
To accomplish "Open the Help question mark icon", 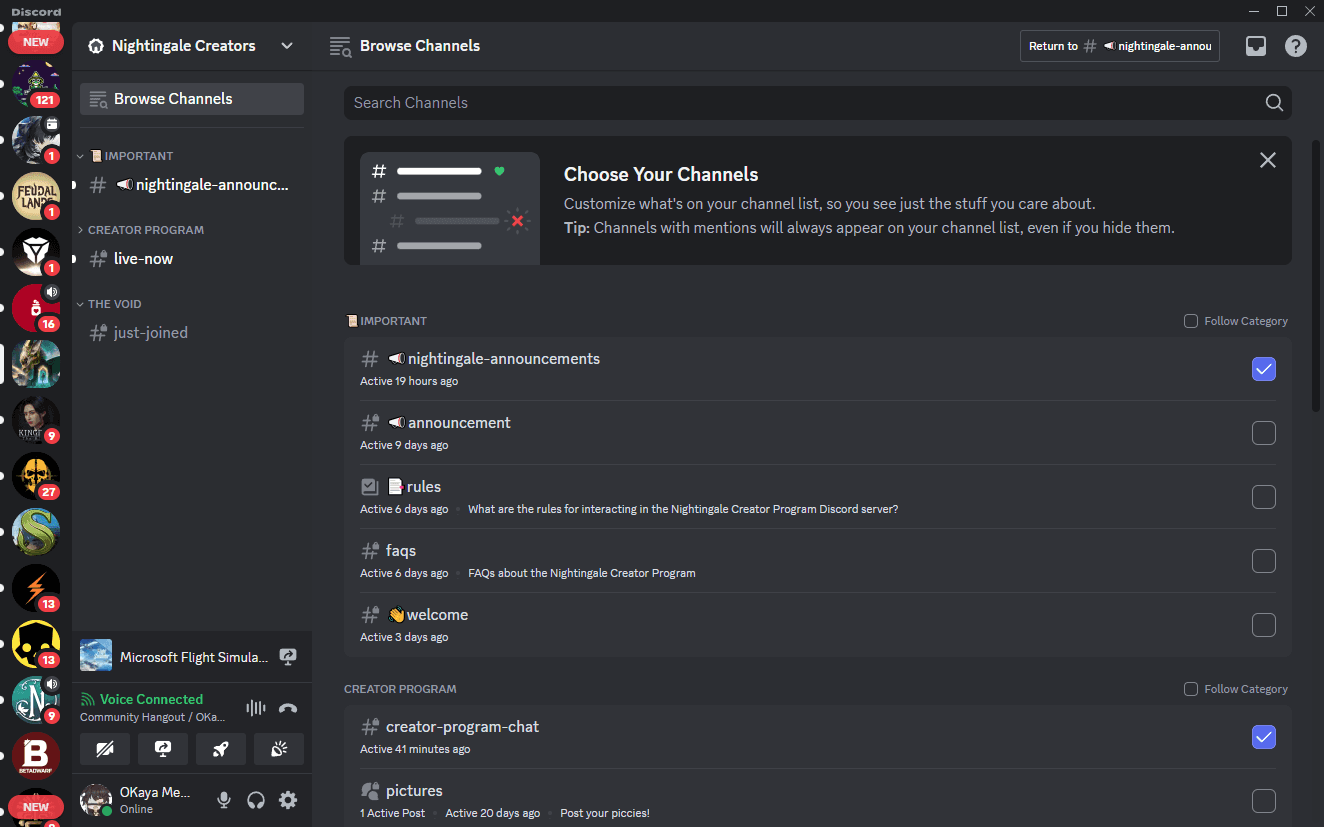I will point(1296,46).
